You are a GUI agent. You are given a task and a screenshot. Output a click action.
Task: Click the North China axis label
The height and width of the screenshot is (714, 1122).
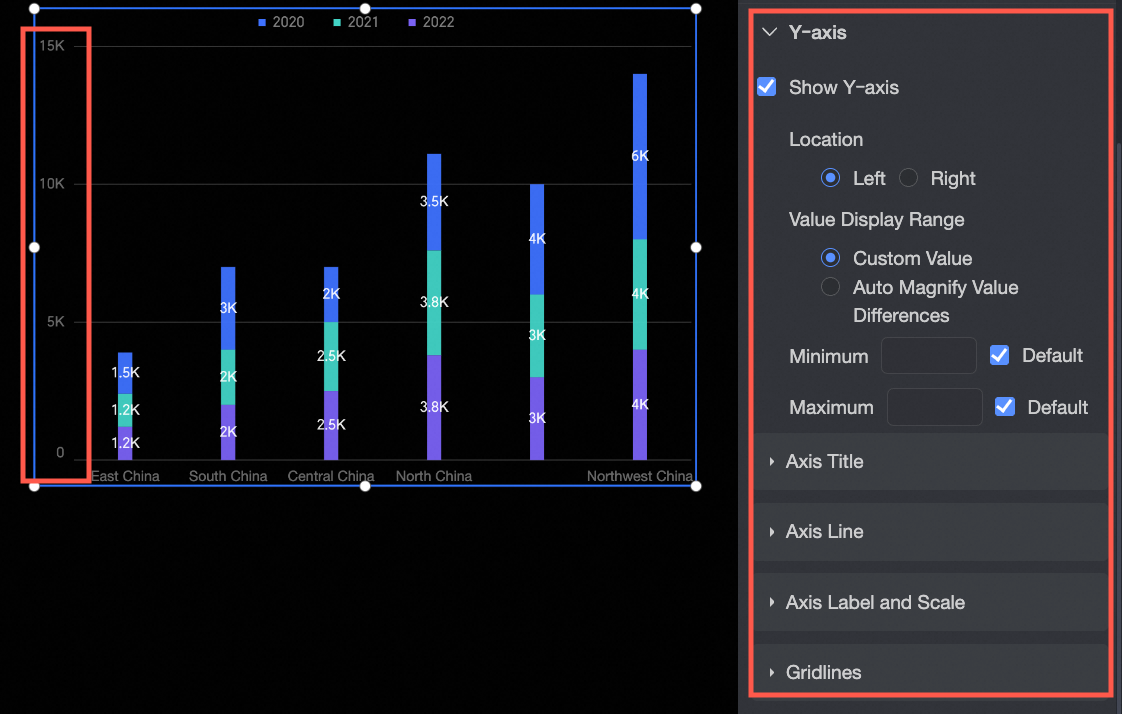coord(434,476)
